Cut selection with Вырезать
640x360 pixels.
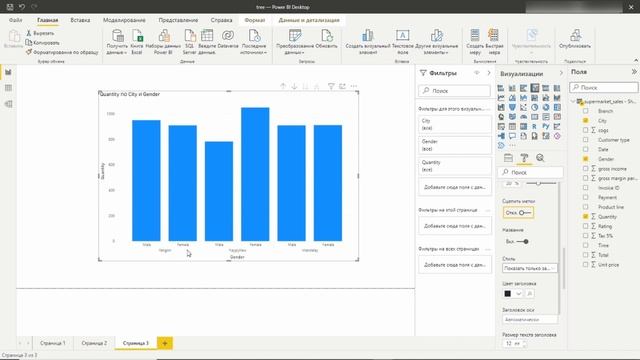pyautogui.click(x=40, y=33)
